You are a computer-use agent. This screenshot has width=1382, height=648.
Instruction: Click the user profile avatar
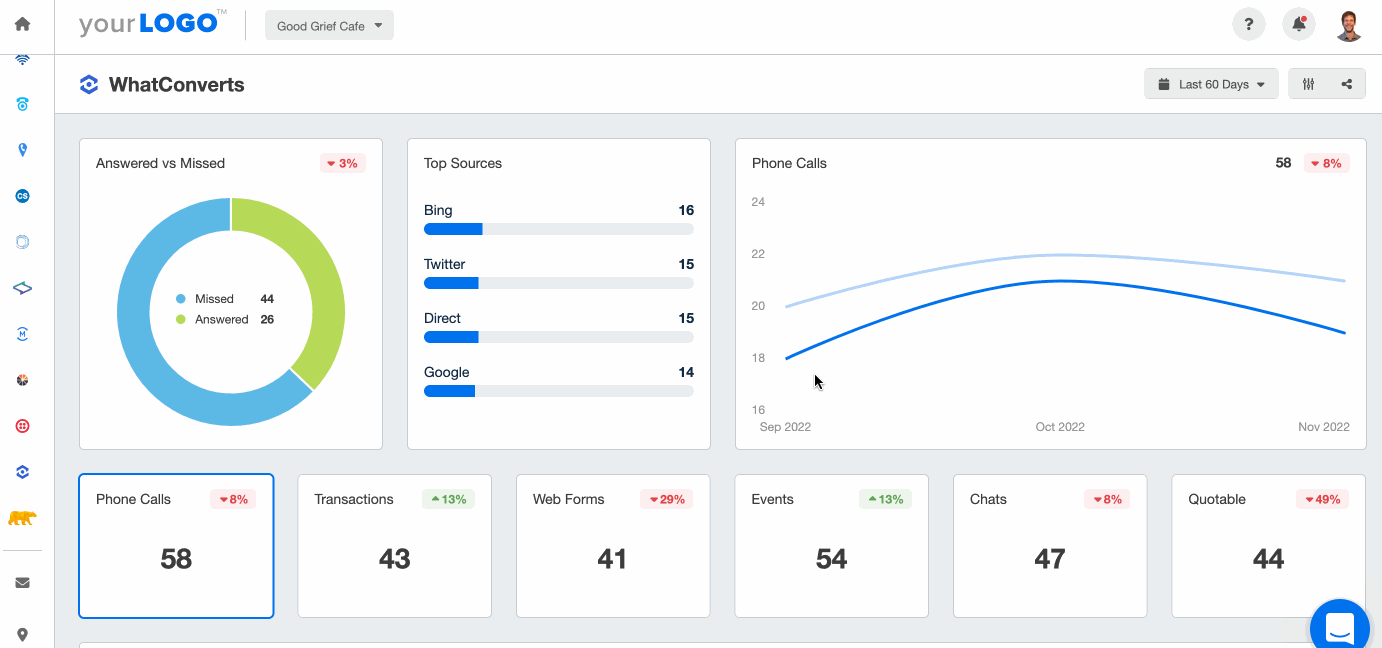click(1349, 25)
